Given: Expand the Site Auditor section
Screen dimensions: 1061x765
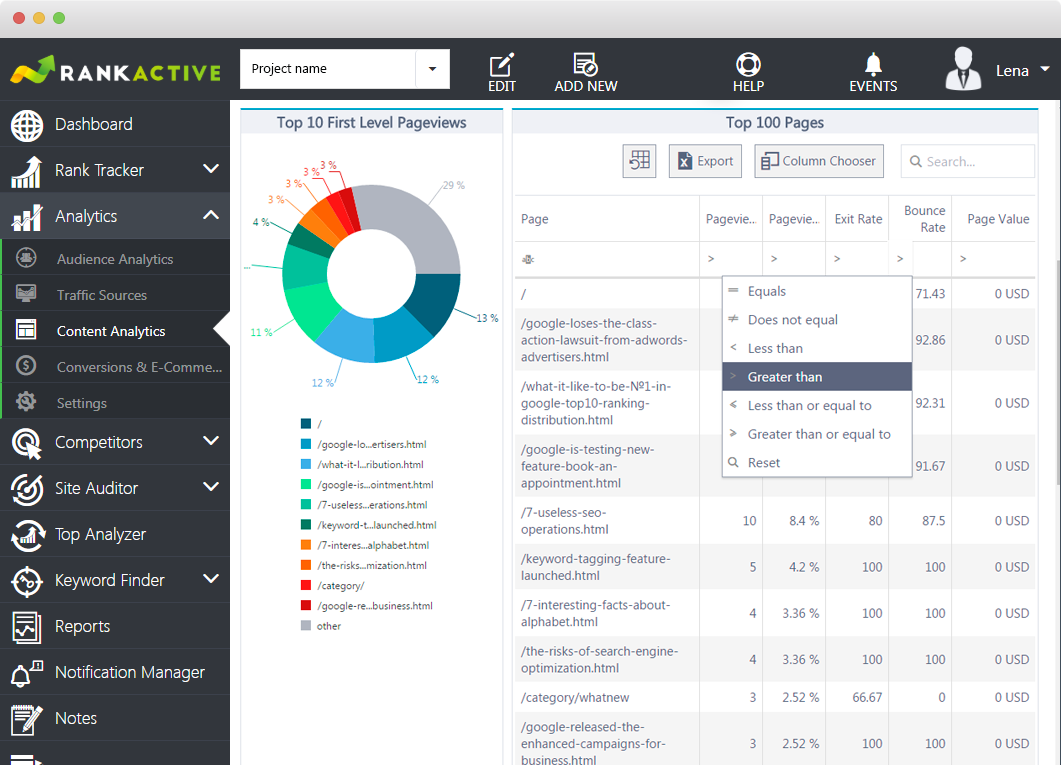Looking at the screenshot, I should [x=211, y=486].
